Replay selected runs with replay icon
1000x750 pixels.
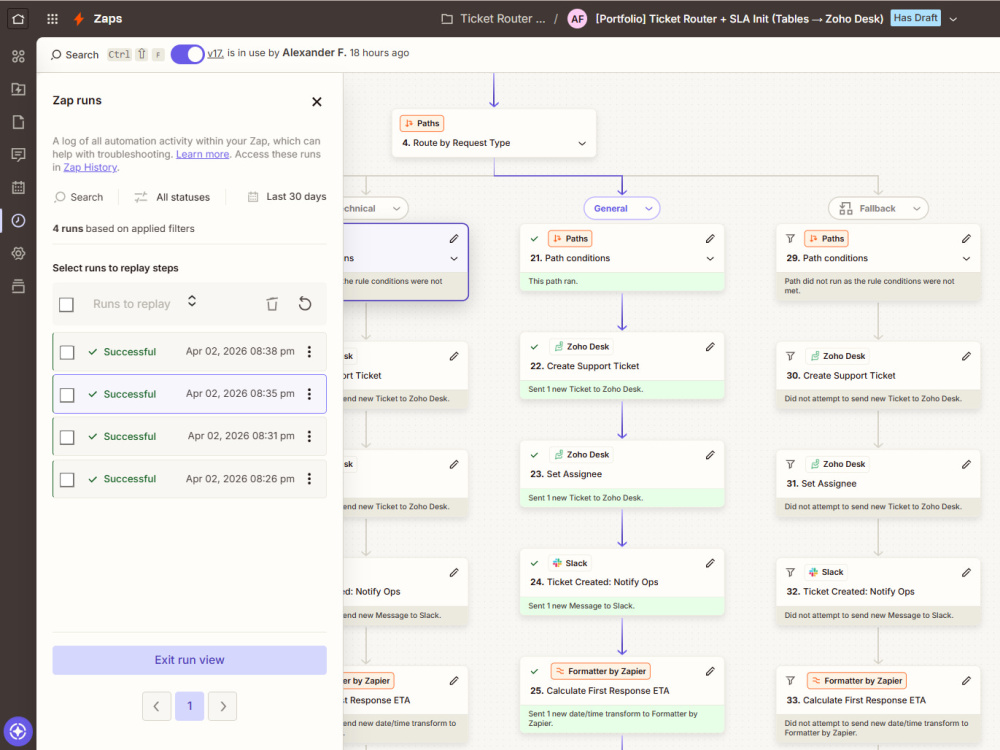click(x=305, y=304)
